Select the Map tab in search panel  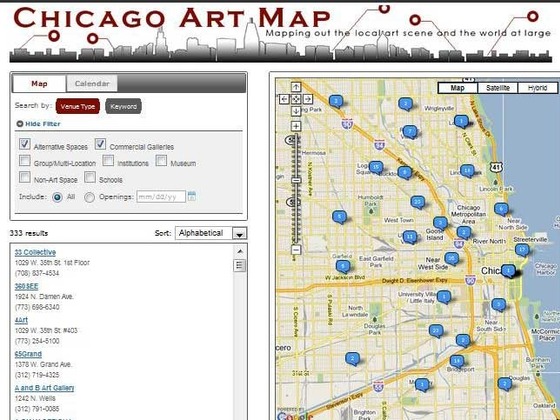coord(39,84)
